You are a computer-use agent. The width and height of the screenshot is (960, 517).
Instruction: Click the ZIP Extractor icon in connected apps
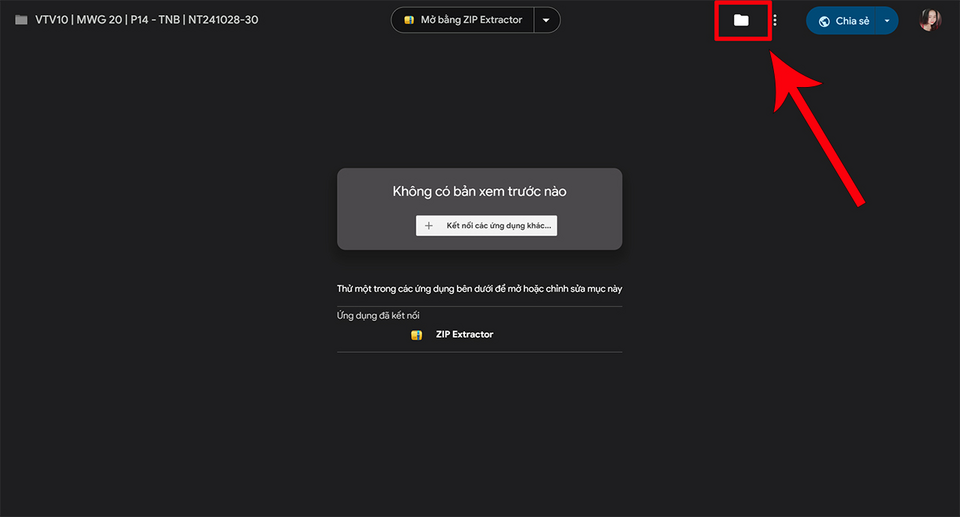click(417, 335)
